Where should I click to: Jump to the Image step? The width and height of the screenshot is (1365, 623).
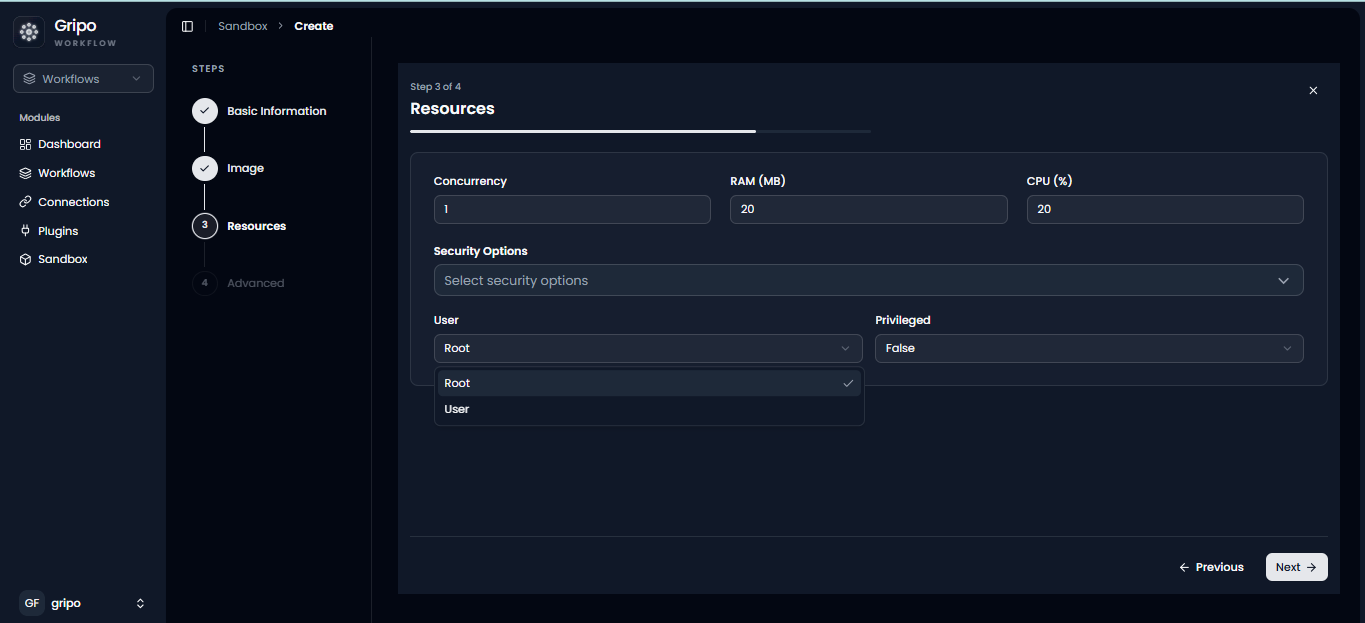click(x=246, y=168)
